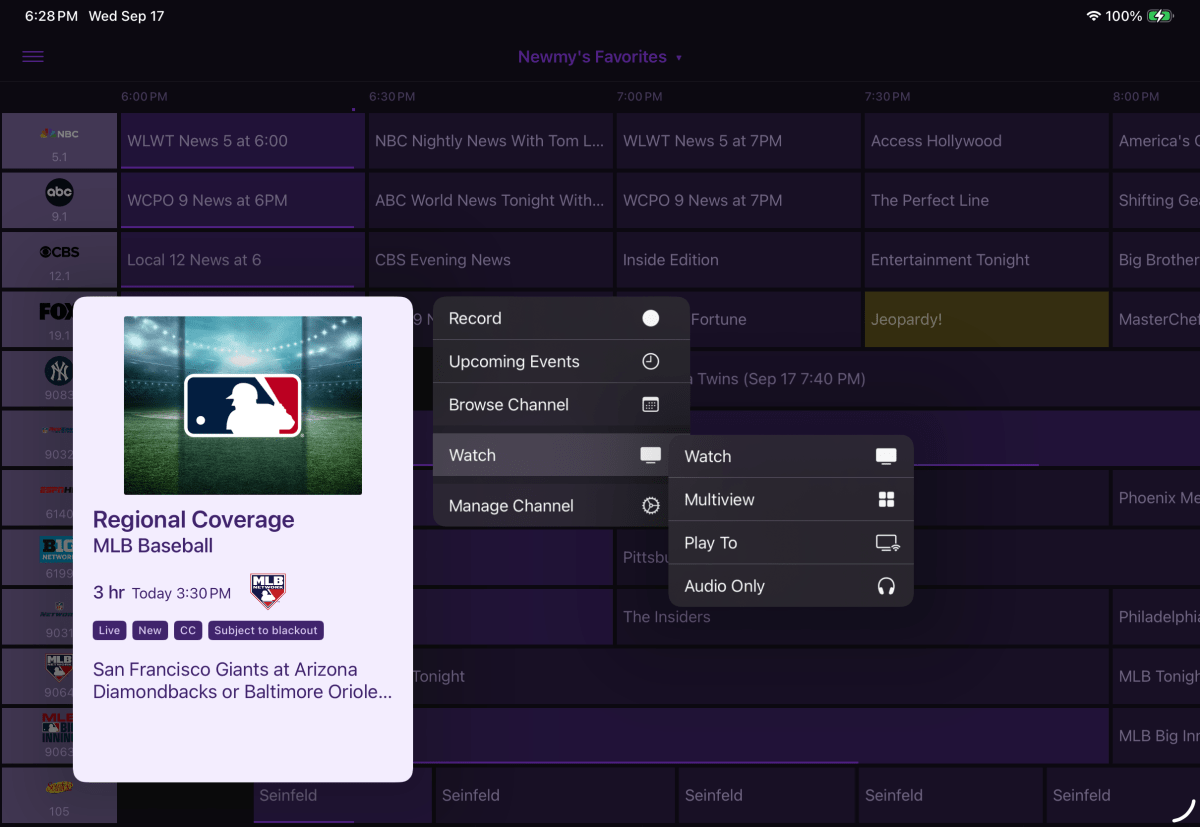Screen dimensions: 1200x827
Task: Click the New tag badge
Action: click(150, 630)
